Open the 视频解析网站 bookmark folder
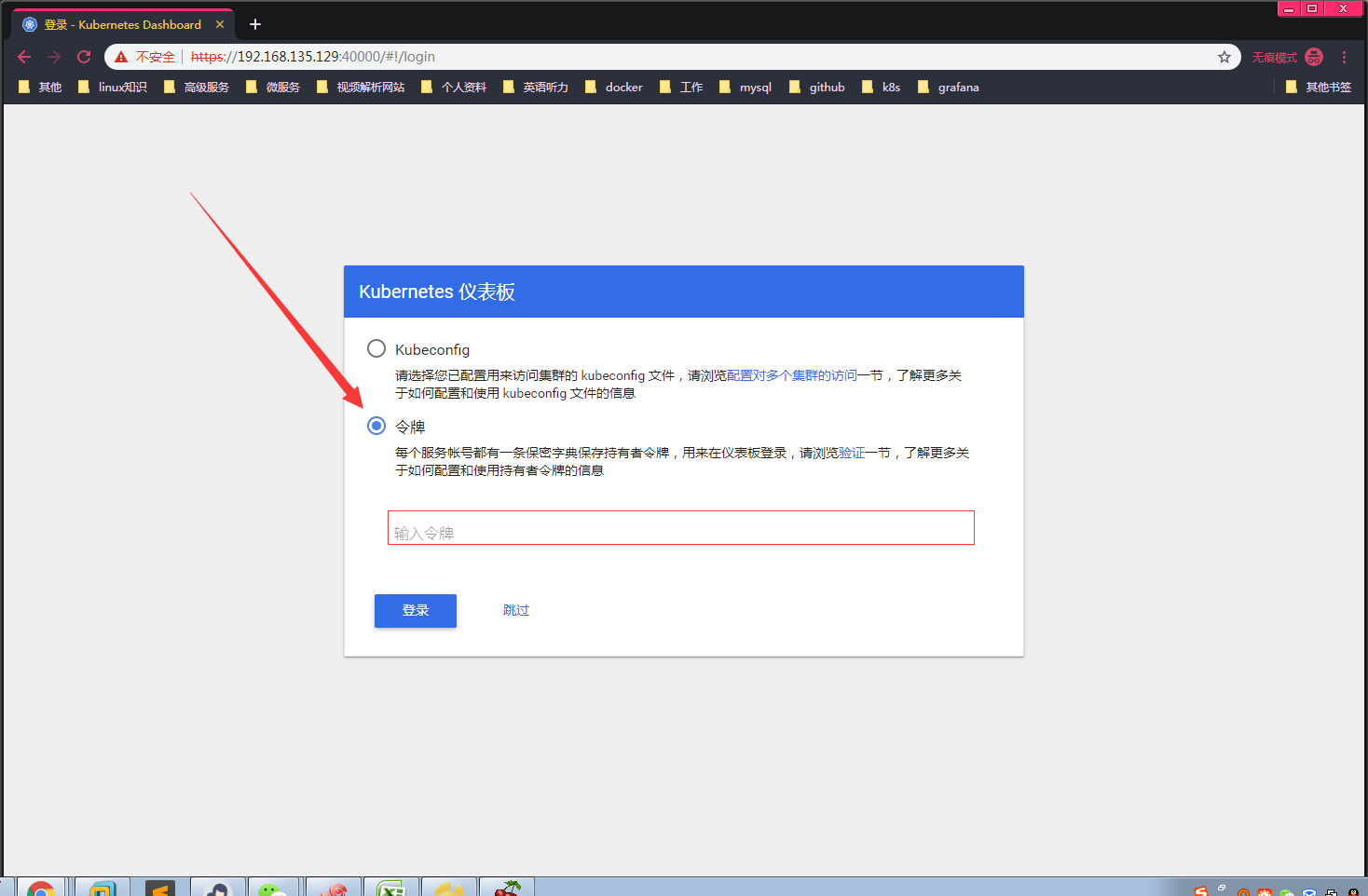This screenshot has width=1368, height=896. 361,87
